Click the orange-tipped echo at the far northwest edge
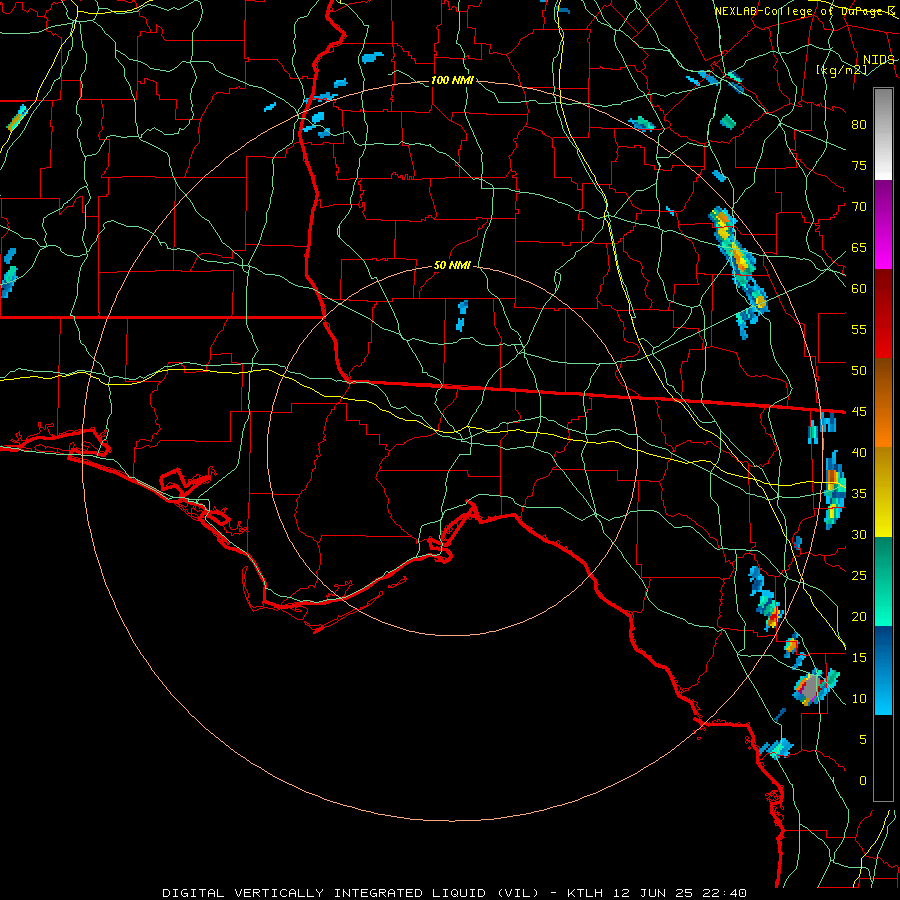The width and height of the screenshot is (900, 900). coord(17,118)
